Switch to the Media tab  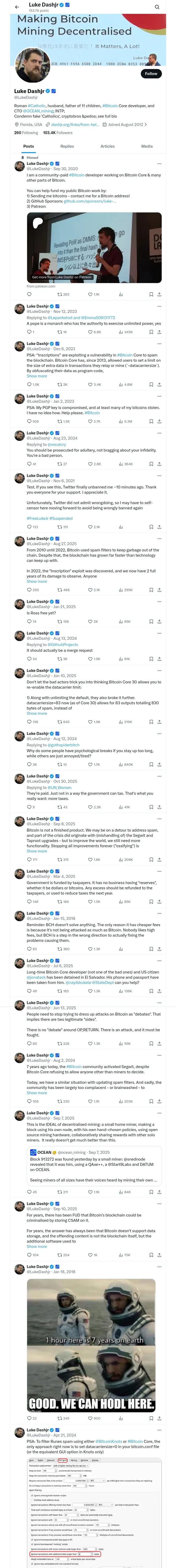[x=147, y=146]
